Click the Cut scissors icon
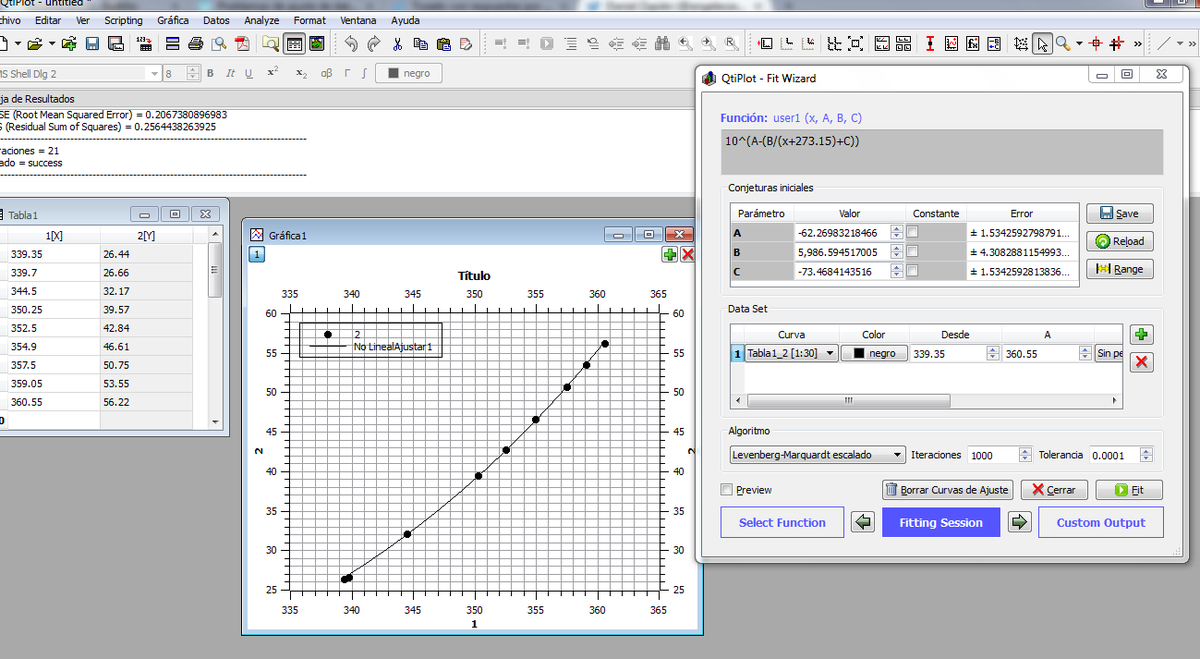 click(397, 44)
